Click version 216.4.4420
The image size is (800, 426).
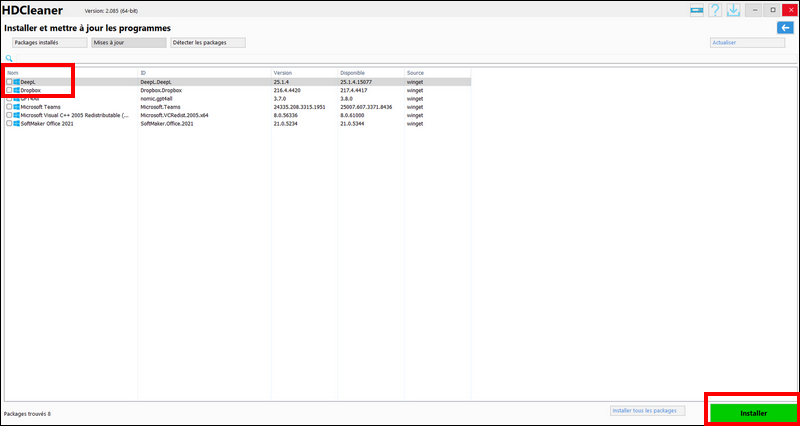pos(288,90)
